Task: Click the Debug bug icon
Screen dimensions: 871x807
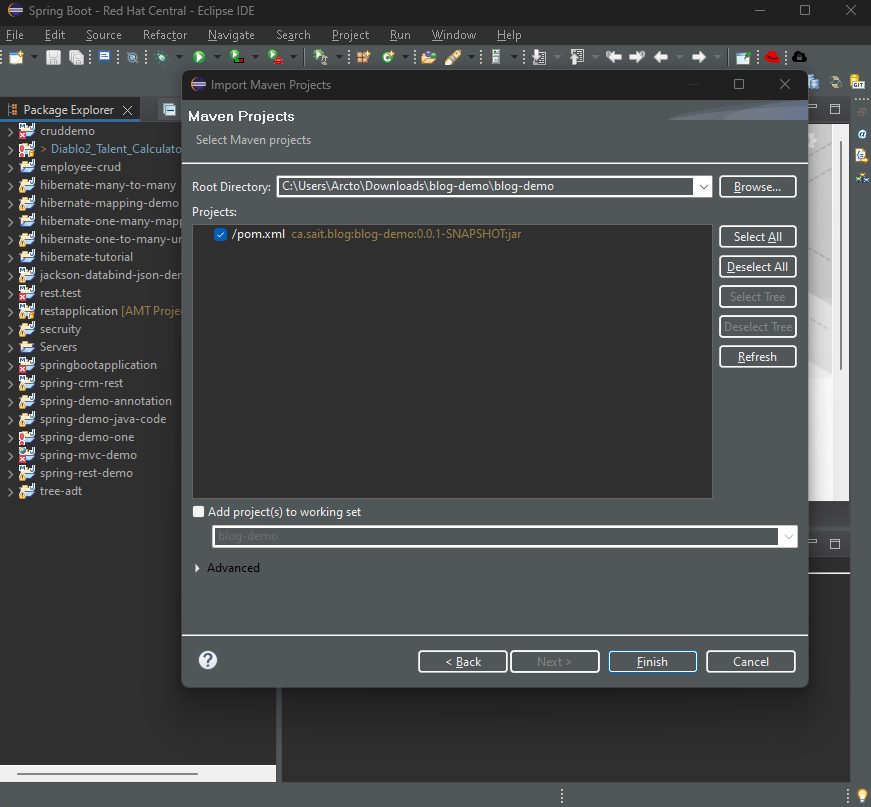Action: [162, 57]
